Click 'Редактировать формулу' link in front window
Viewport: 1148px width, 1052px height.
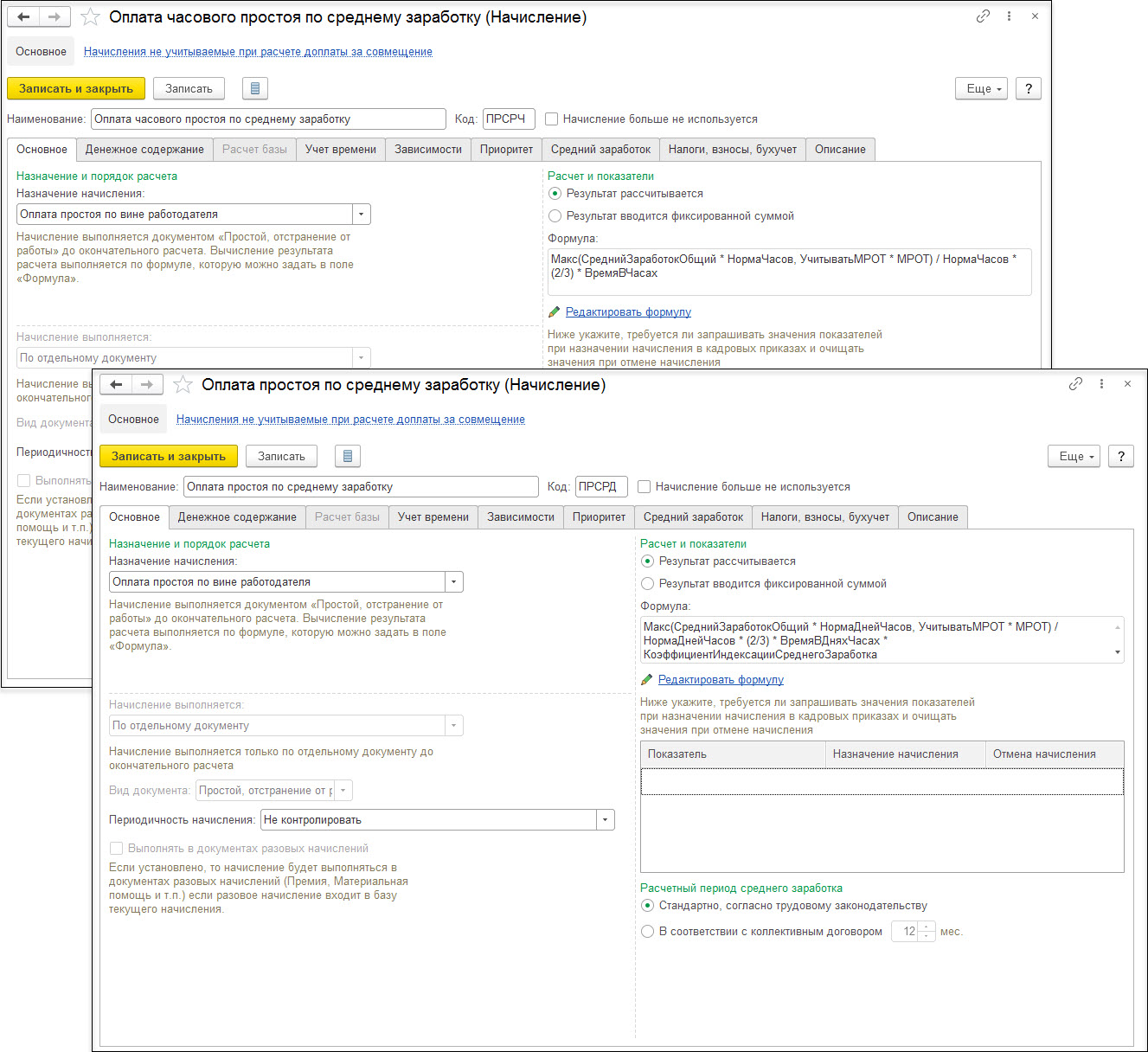(721, 680)
